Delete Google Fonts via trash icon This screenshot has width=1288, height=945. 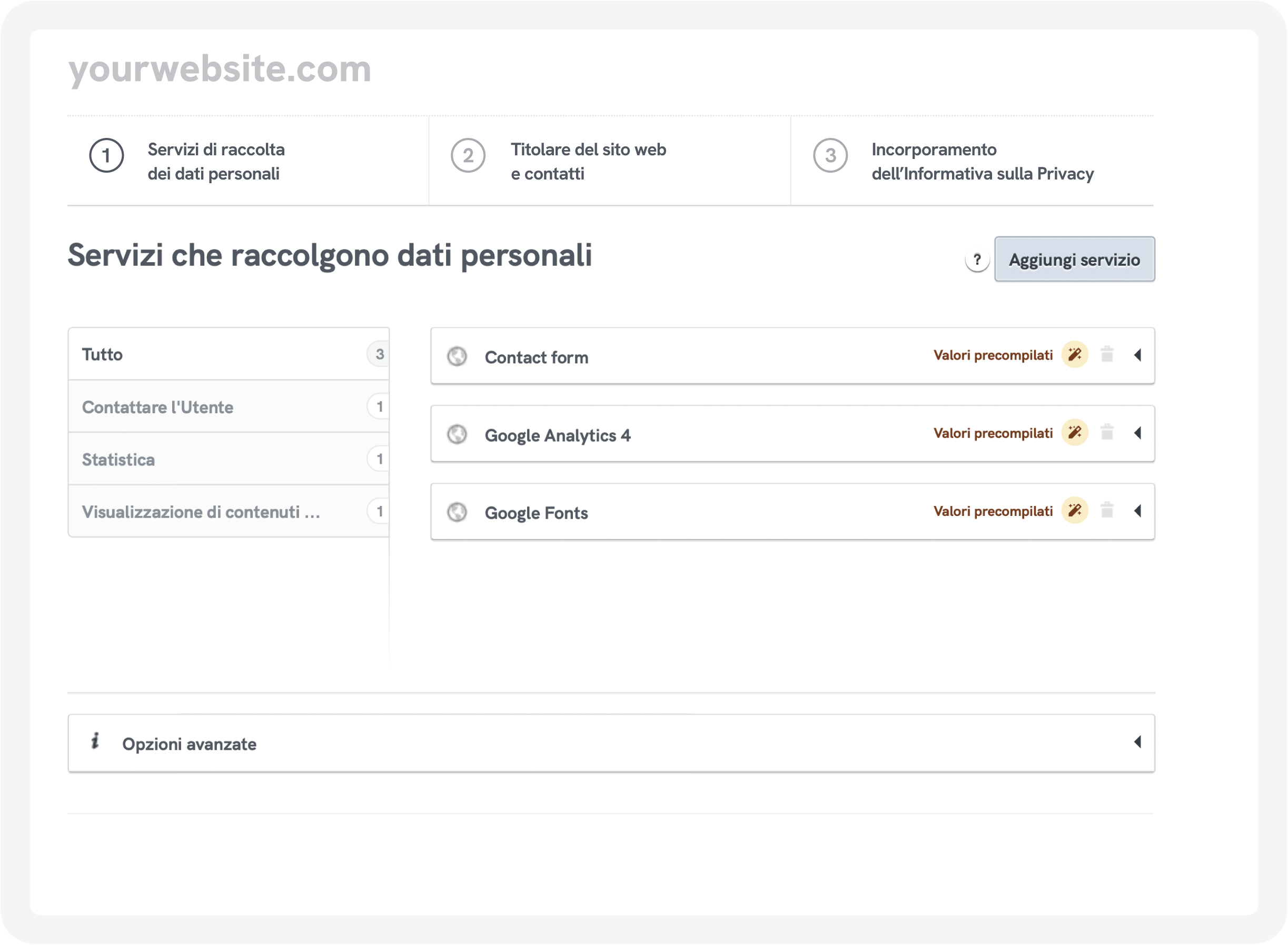(x=1107, y=510)
